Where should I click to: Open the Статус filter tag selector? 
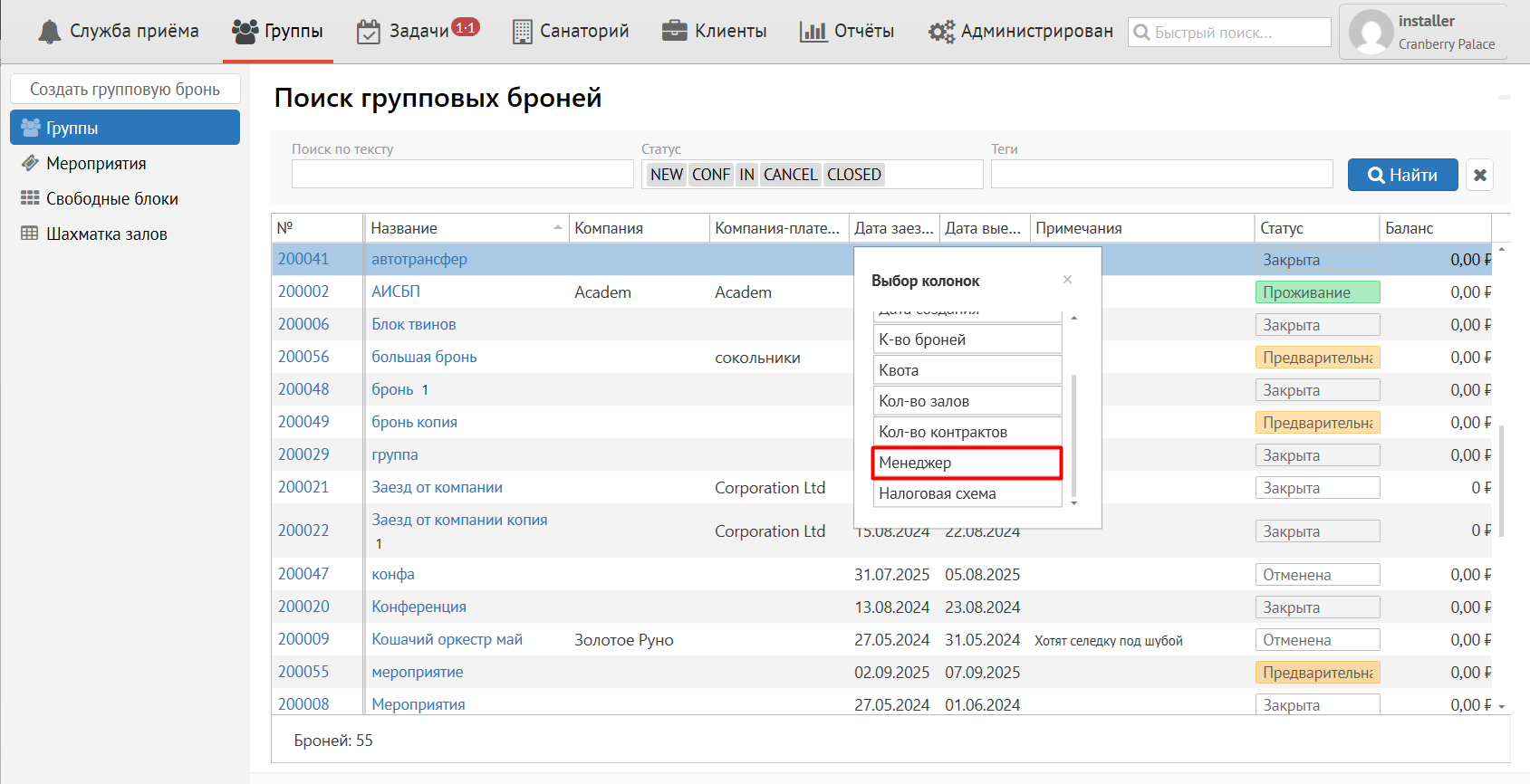coord(931,175)
